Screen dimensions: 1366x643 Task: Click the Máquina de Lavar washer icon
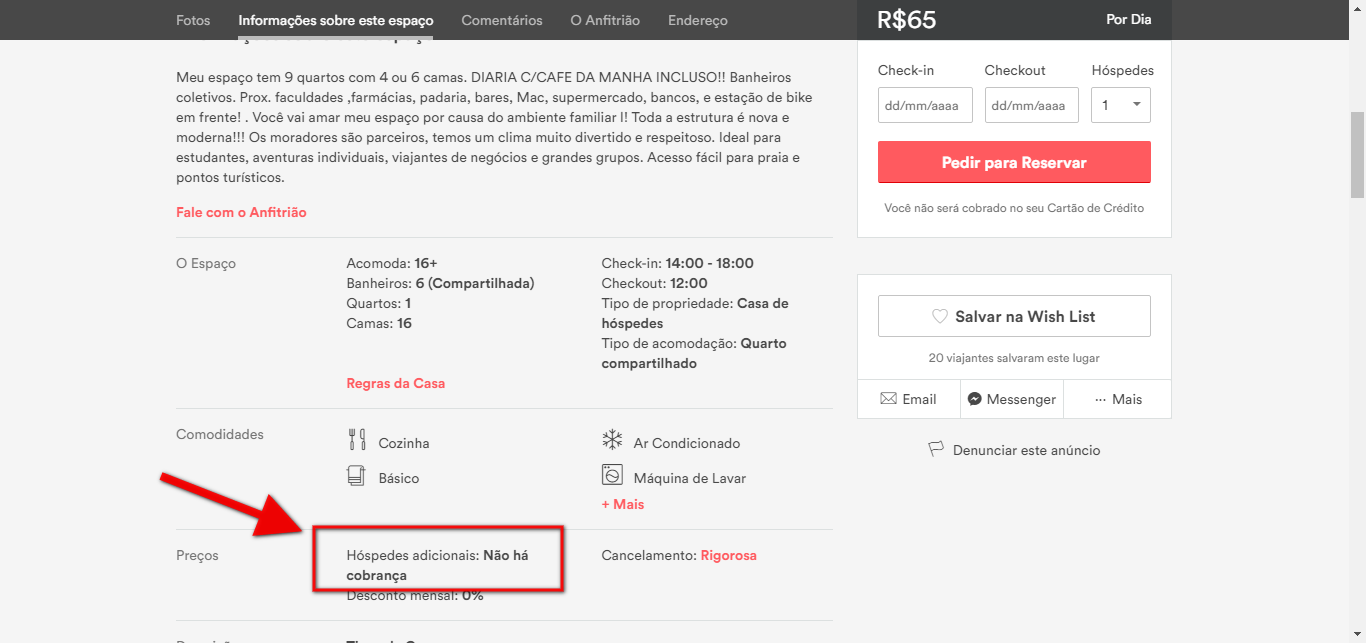pyautogui.click(x=612, y=475)
